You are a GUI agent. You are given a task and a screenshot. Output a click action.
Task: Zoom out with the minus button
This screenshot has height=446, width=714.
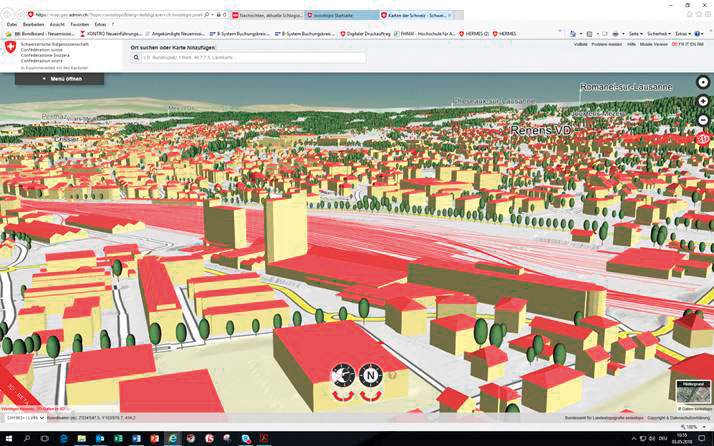pyautogui.click(x=703, y=120)
